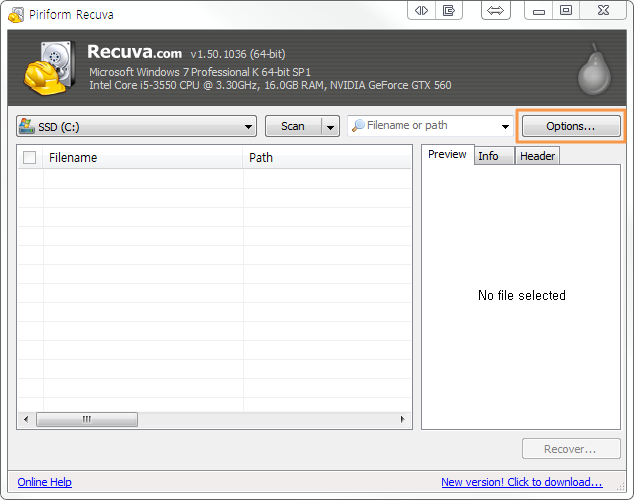The width and height of the screenshot is (634, 500).
Task: Click the Scan button
Action: 293,127
